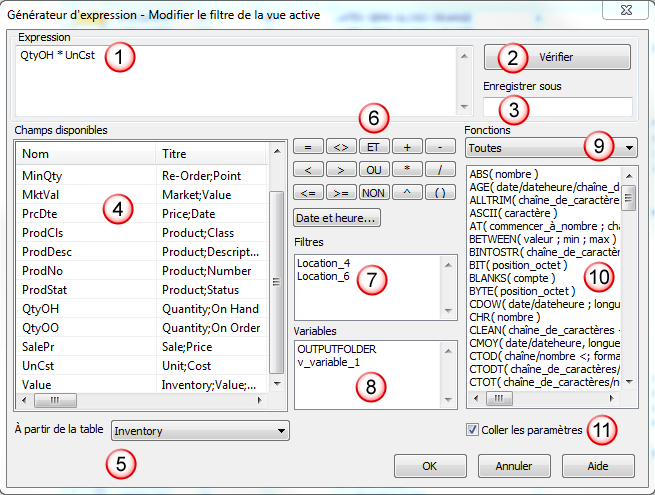Click the Vérifier button

[x=557, y=57]
